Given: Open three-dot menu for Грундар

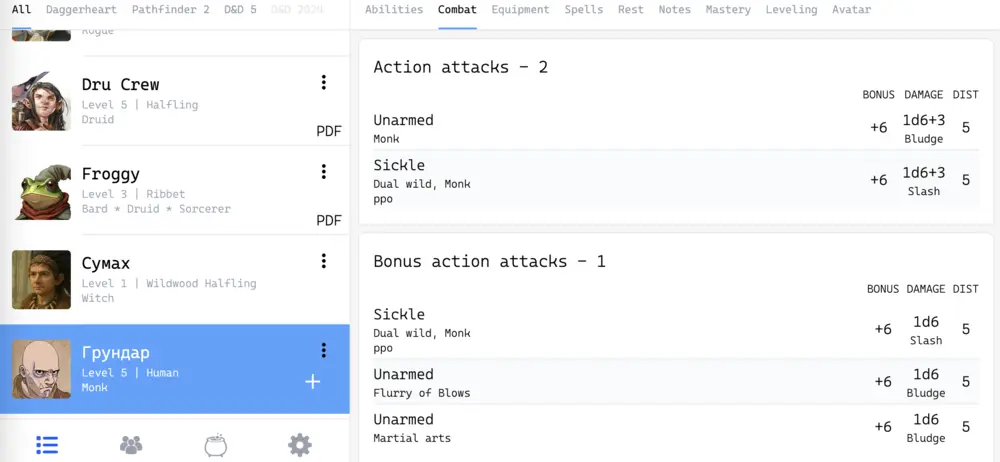Looking at the screenshot, I should pos(323,350).
